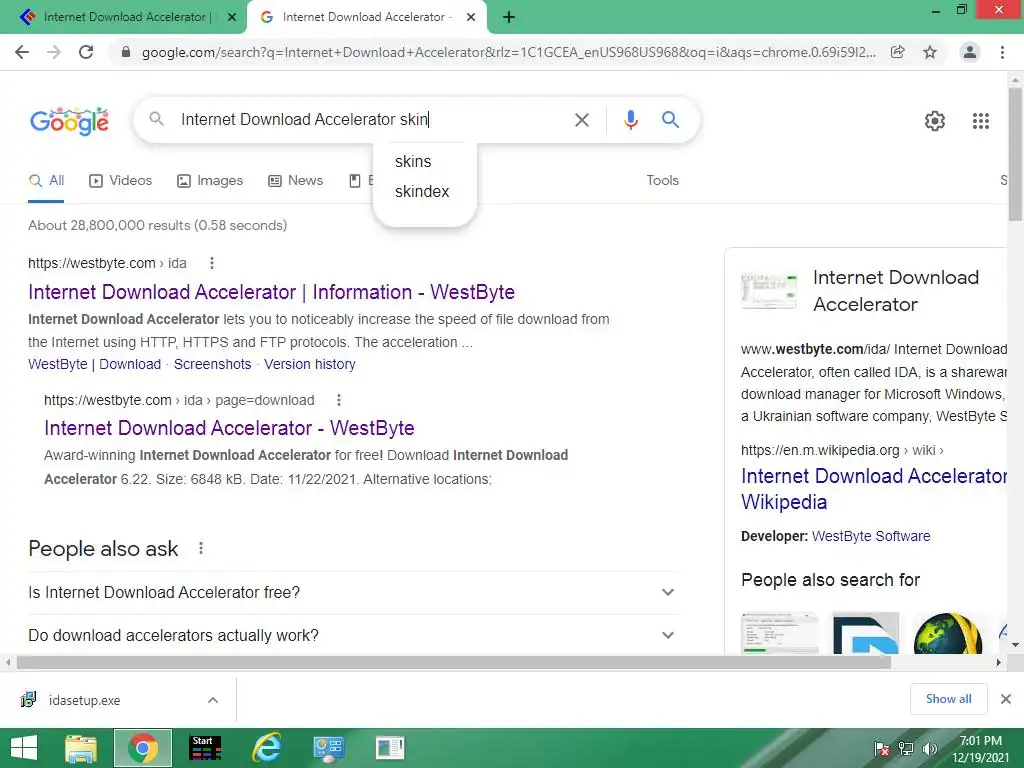Click the vertical scrollbar thumb
1024x768 pixels.
(1016, 155)
